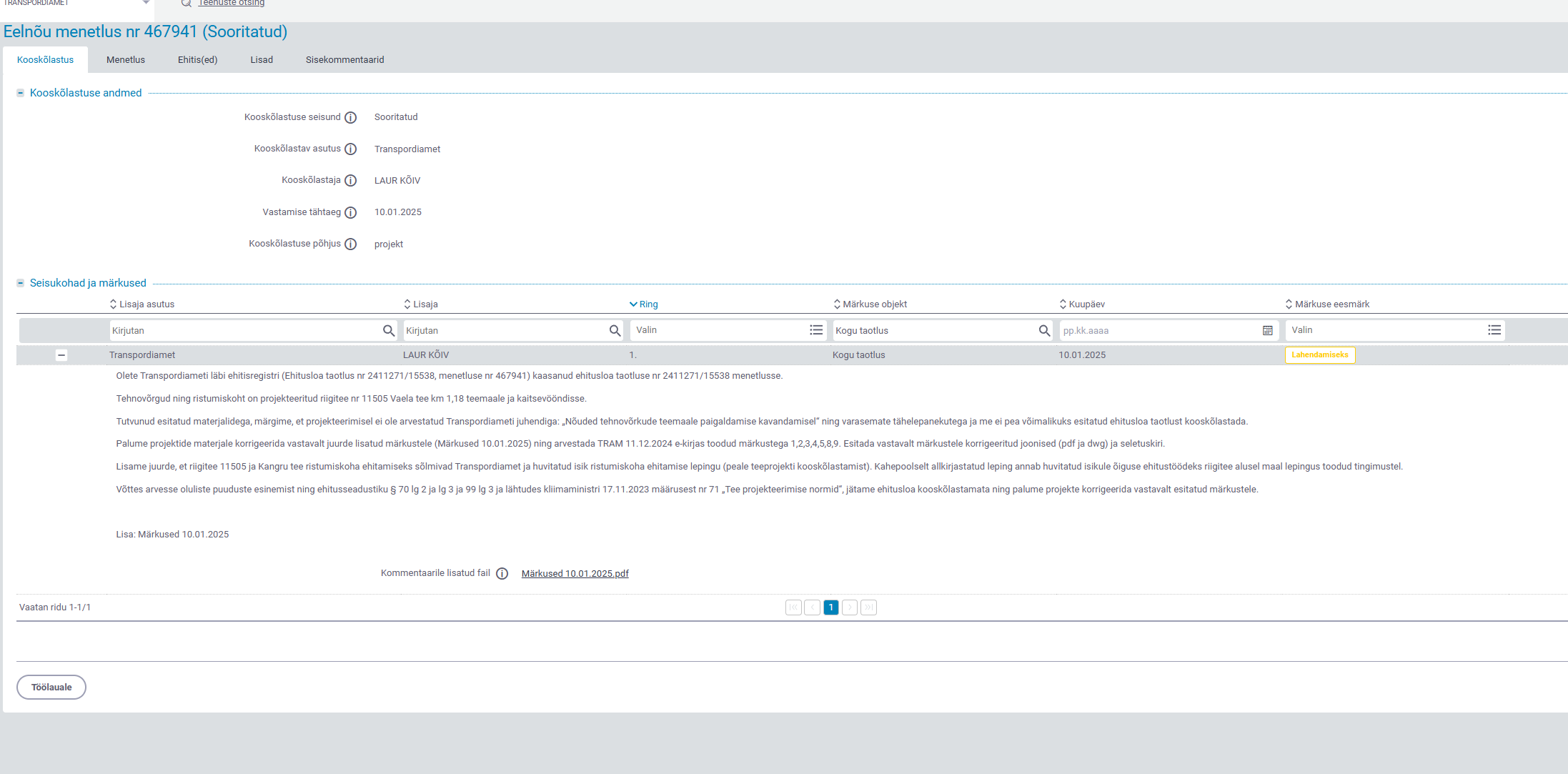1568x774 pixels.
Task: Click search icon in Lisaja asutus filter
Action: click(388, 330)
